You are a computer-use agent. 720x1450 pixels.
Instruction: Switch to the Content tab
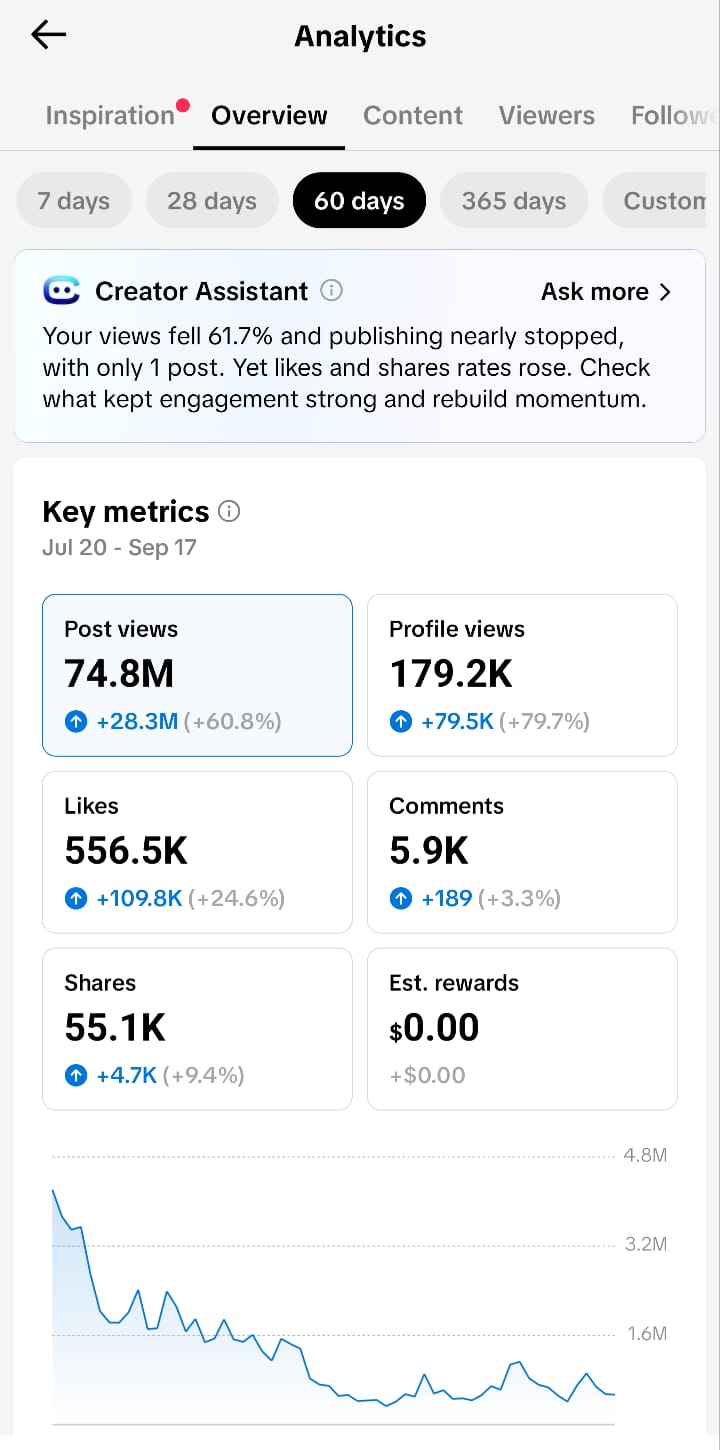tap(413, 115)
